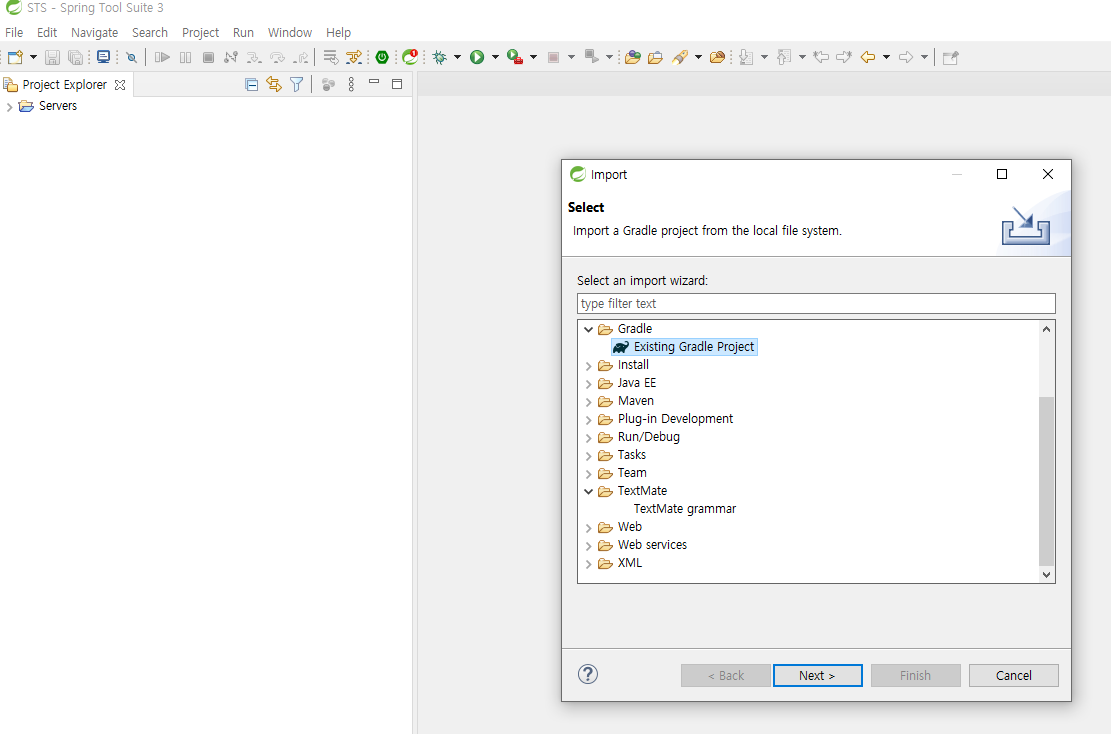1111x734 pixels.
Task: Click the Disconnect debug icon
Action: 231,57
